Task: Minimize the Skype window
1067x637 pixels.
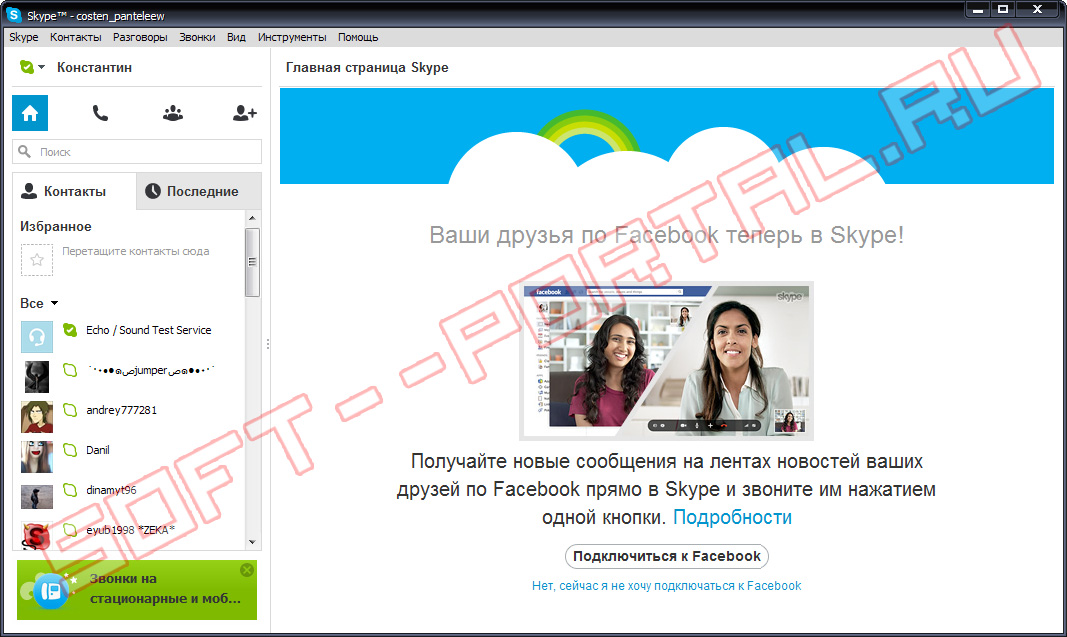Action: (x=978, y=10)
